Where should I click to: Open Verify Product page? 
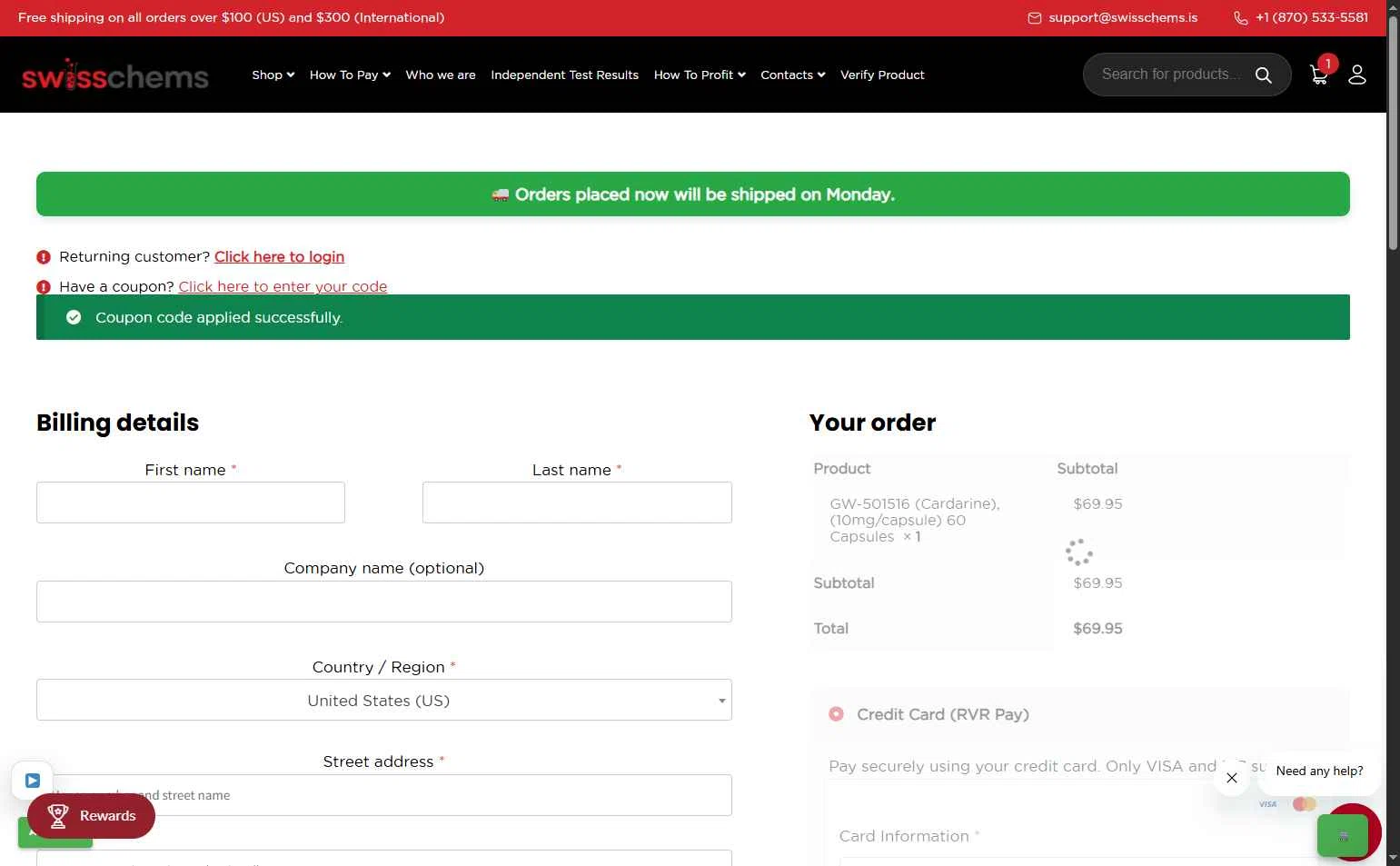882,75
